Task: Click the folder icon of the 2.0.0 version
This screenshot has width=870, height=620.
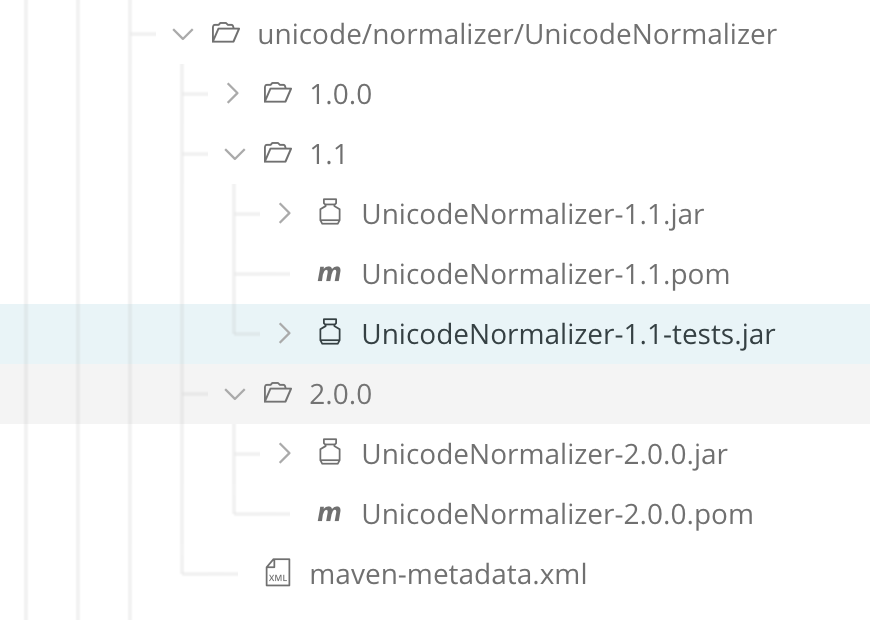Action: tap(278, 393)
